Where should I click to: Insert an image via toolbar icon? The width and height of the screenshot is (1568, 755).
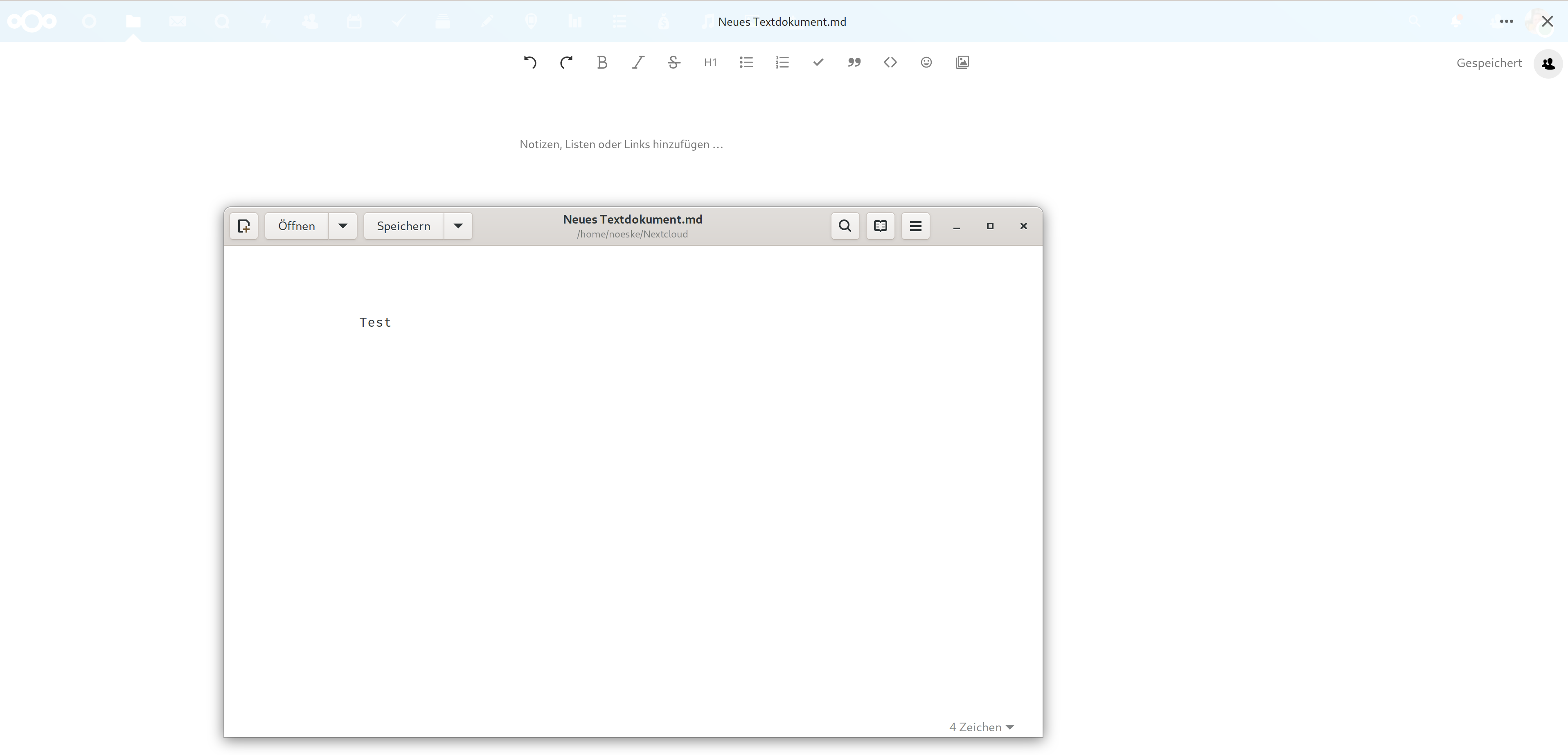(962, 63)
